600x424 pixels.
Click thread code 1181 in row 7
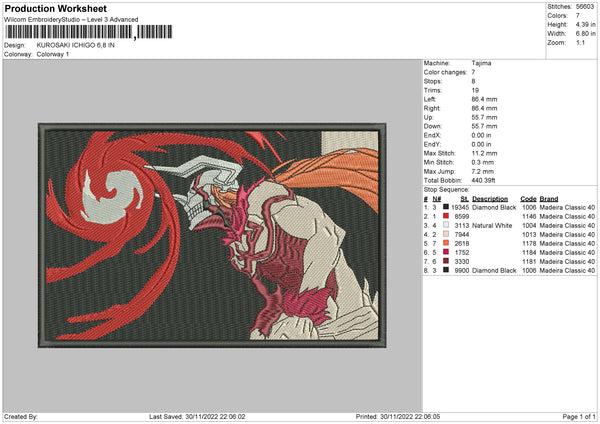(529, 261)
